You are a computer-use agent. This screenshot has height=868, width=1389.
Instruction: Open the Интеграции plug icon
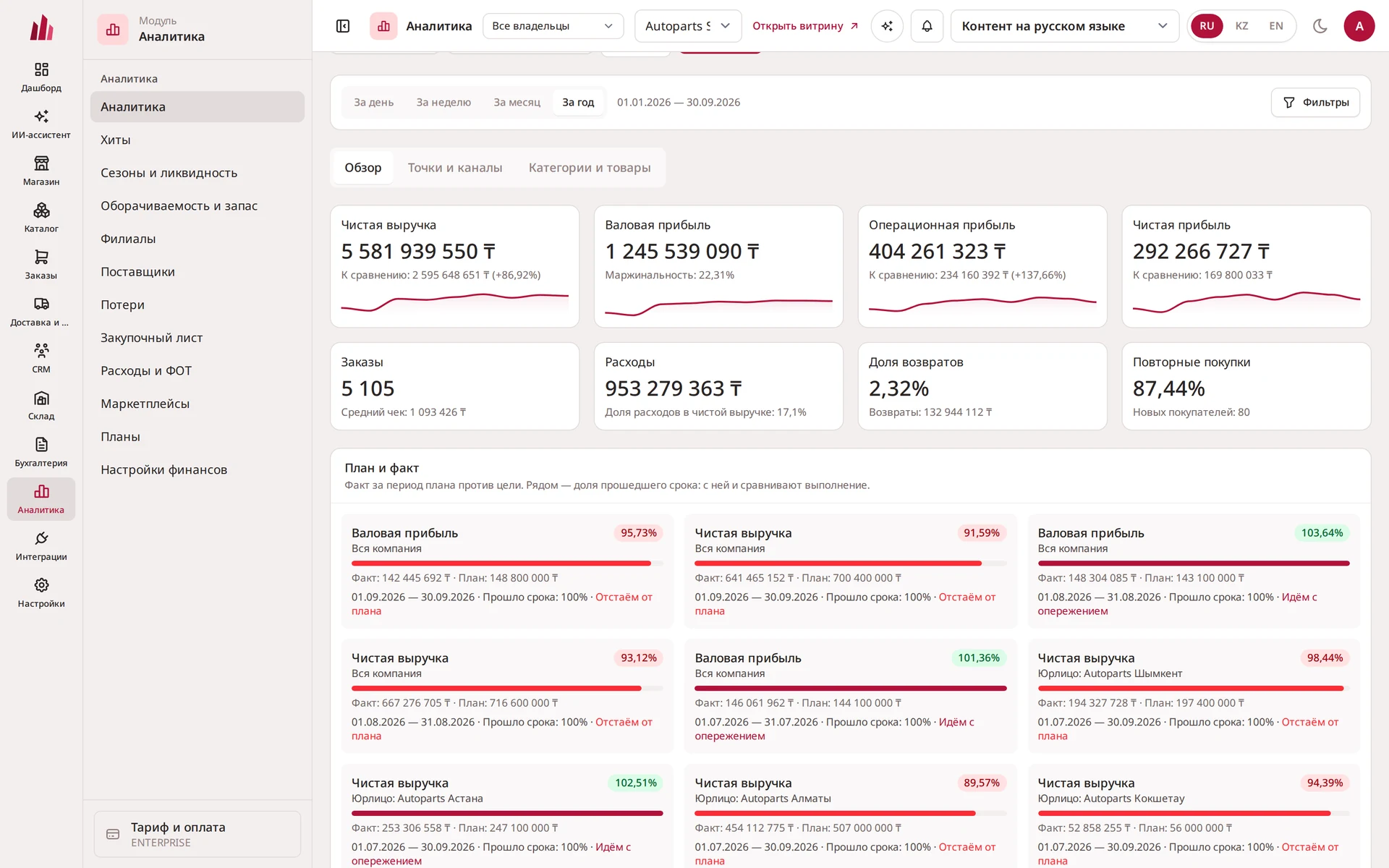click(x=41, y=538)
